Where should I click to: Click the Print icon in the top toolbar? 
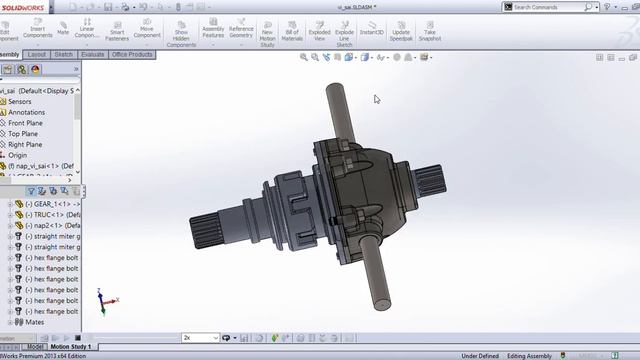125,7
